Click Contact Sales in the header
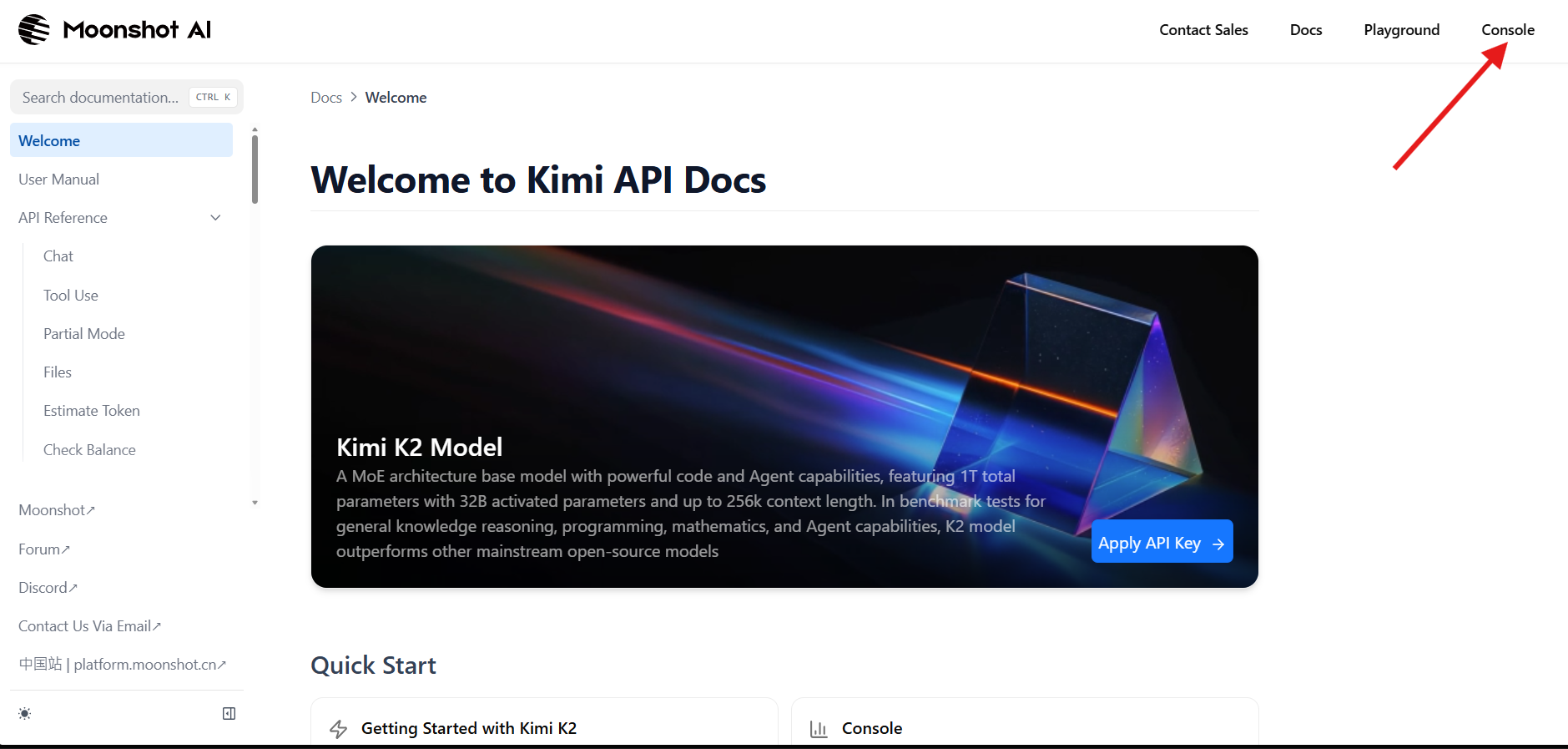Screen dimensions: 1568x749 click(x=1203, y=30)
